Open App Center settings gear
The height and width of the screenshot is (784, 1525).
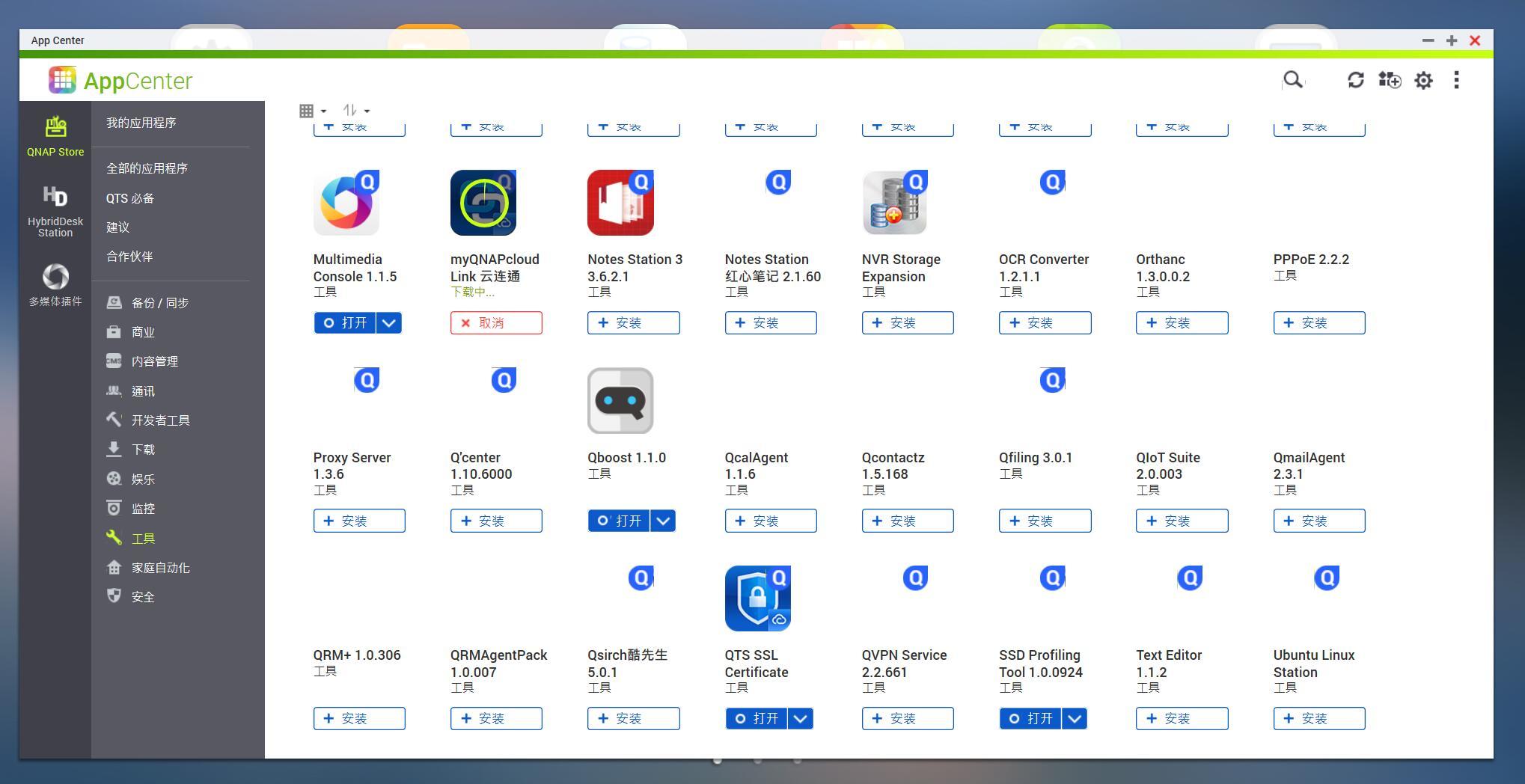[x=1423, y=80]
